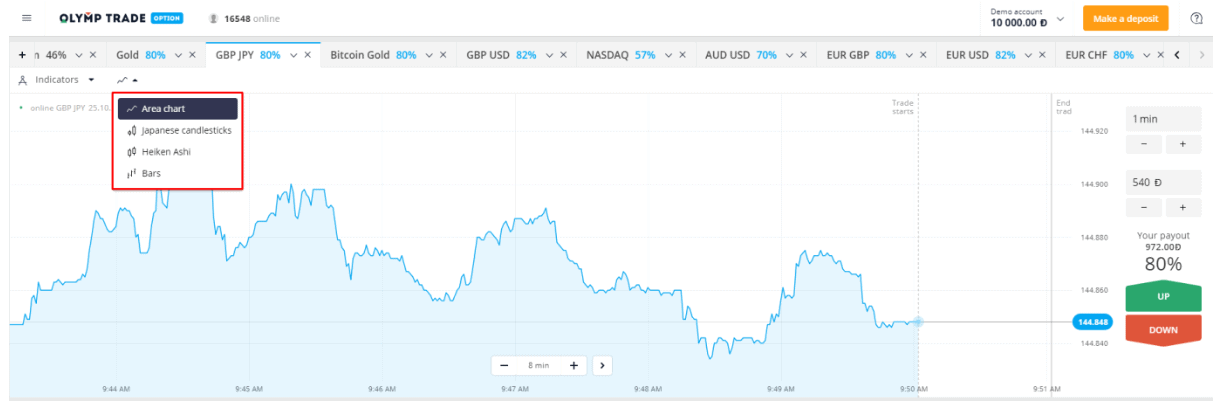Image resolution: width=1216 pixels, height=408 pixels.
Task: Click the 8 min timeframe label
Action: click(x=539, y=365)
